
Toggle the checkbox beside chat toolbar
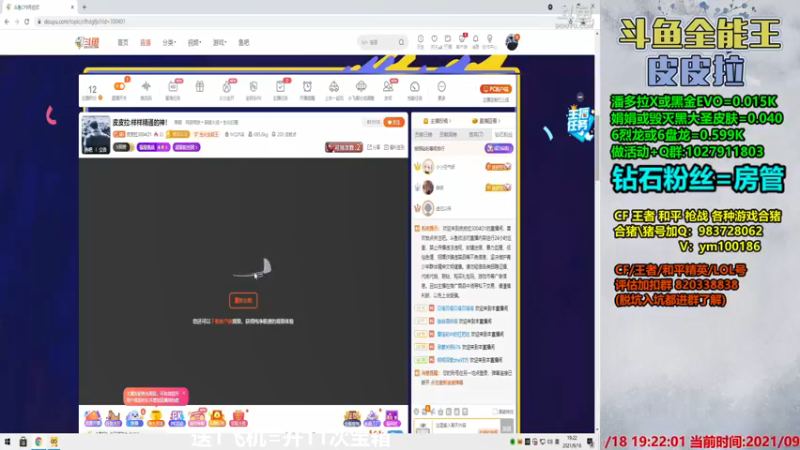point(495,412)
